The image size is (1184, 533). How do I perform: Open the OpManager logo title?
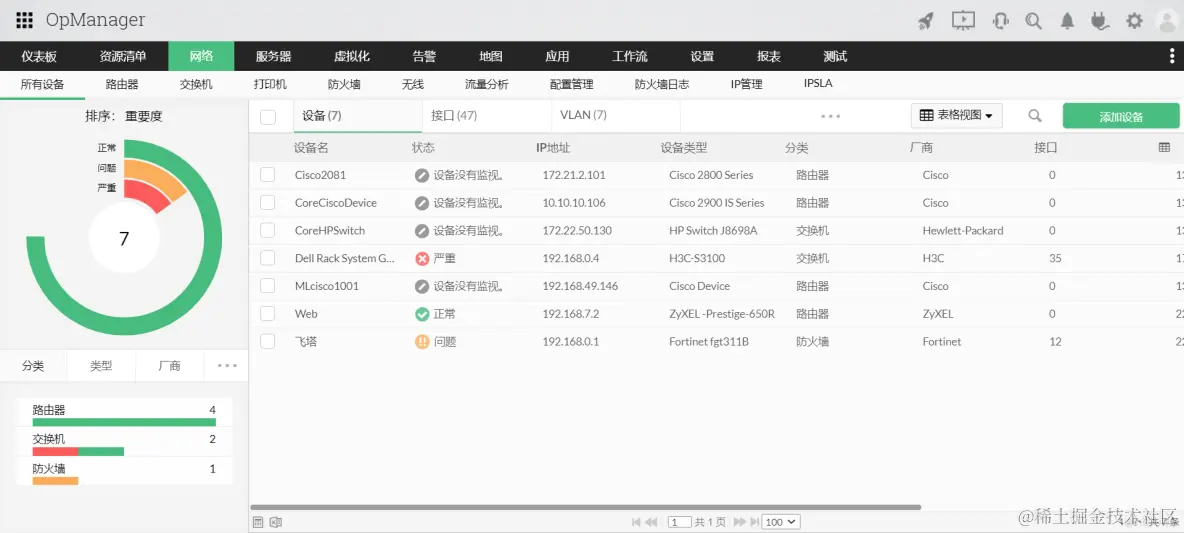coord(95,20)
